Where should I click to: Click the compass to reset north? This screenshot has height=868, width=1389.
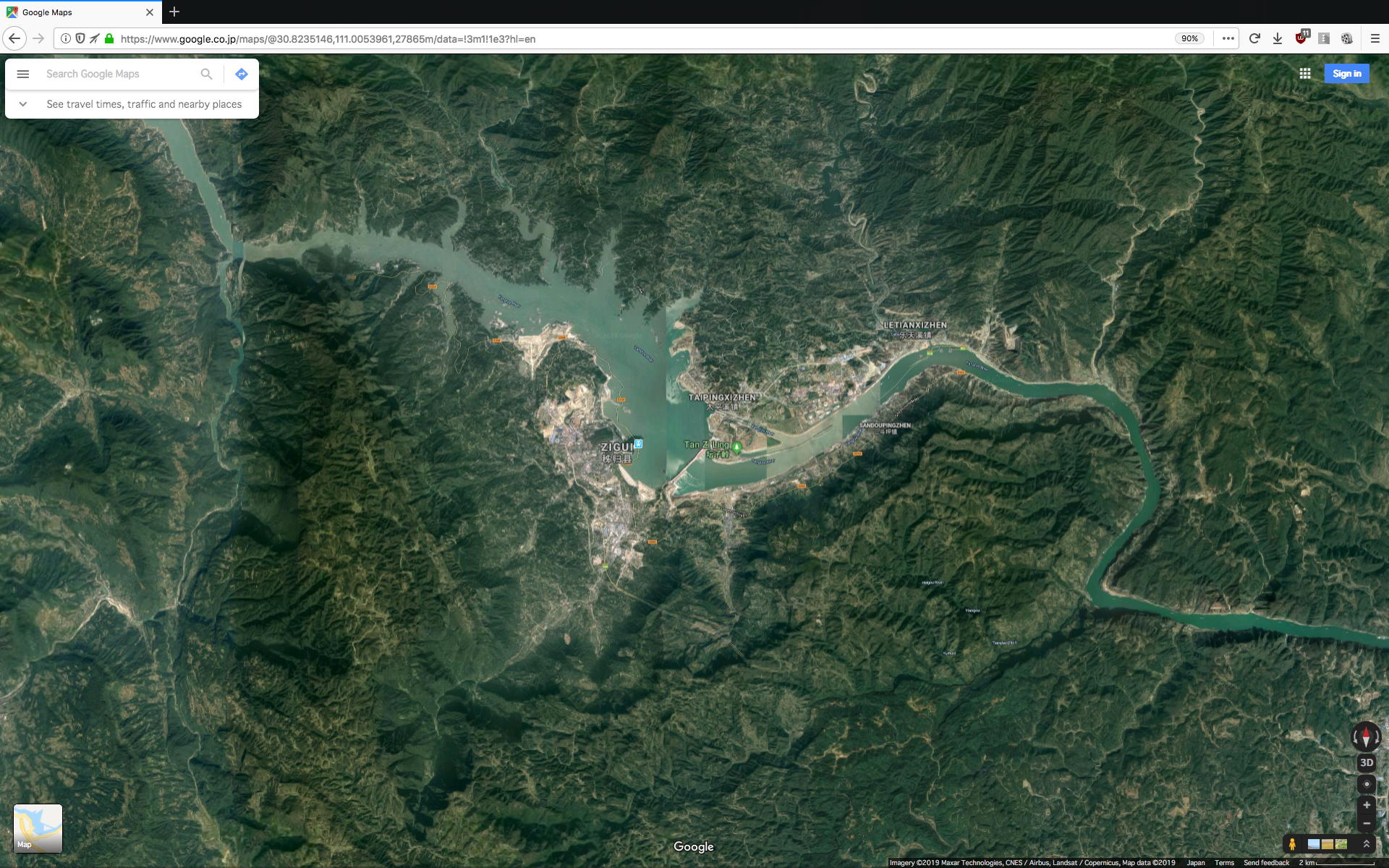[x=1366, y=737]
